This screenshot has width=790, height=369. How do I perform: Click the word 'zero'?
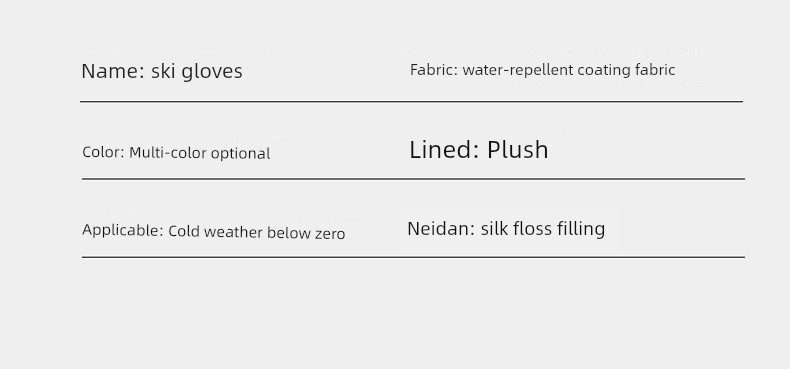330,234
